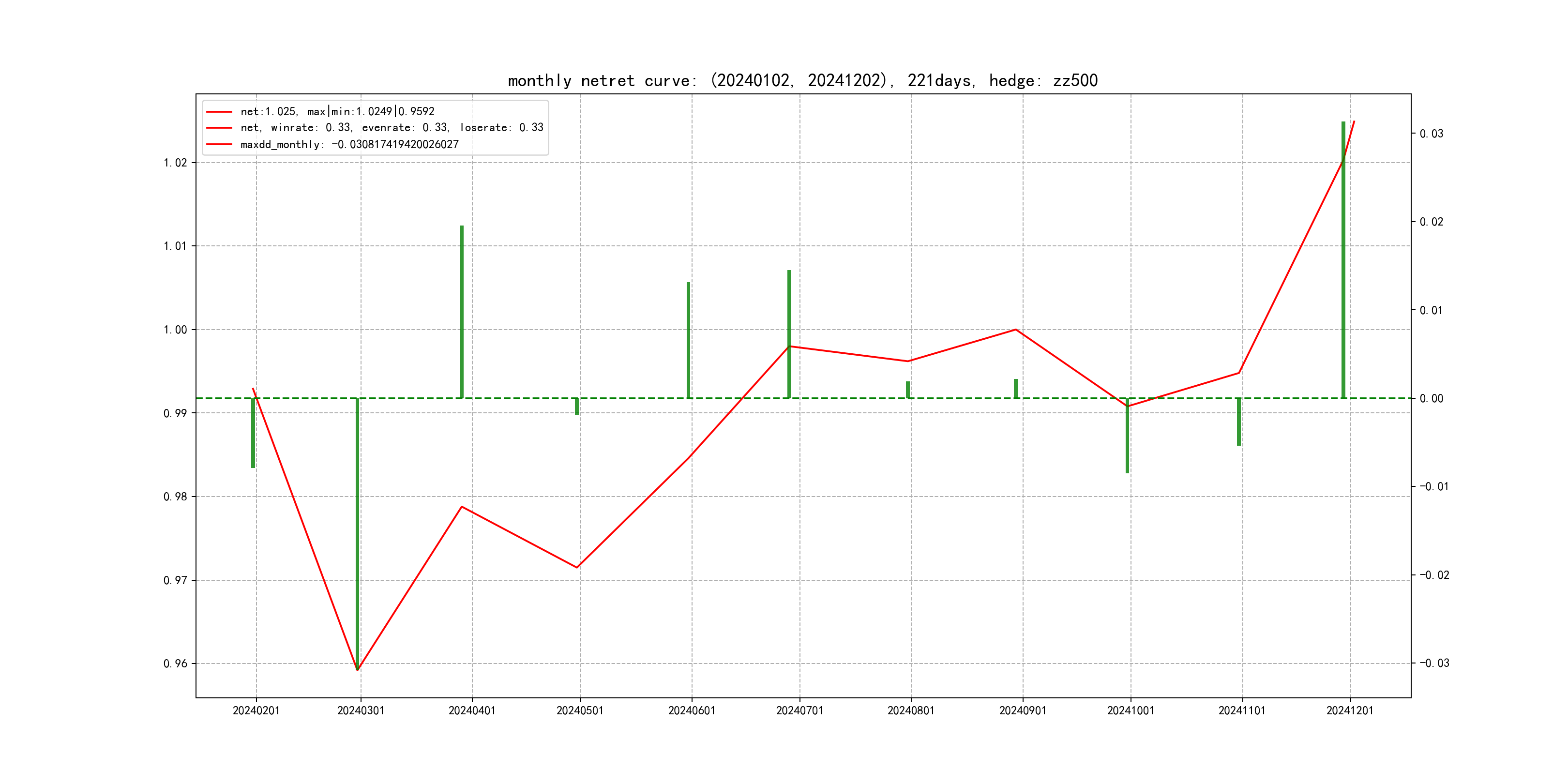Click the left axis 1.00 tick label
Viewport: 1568px width, 784px height.
[175, 330]
